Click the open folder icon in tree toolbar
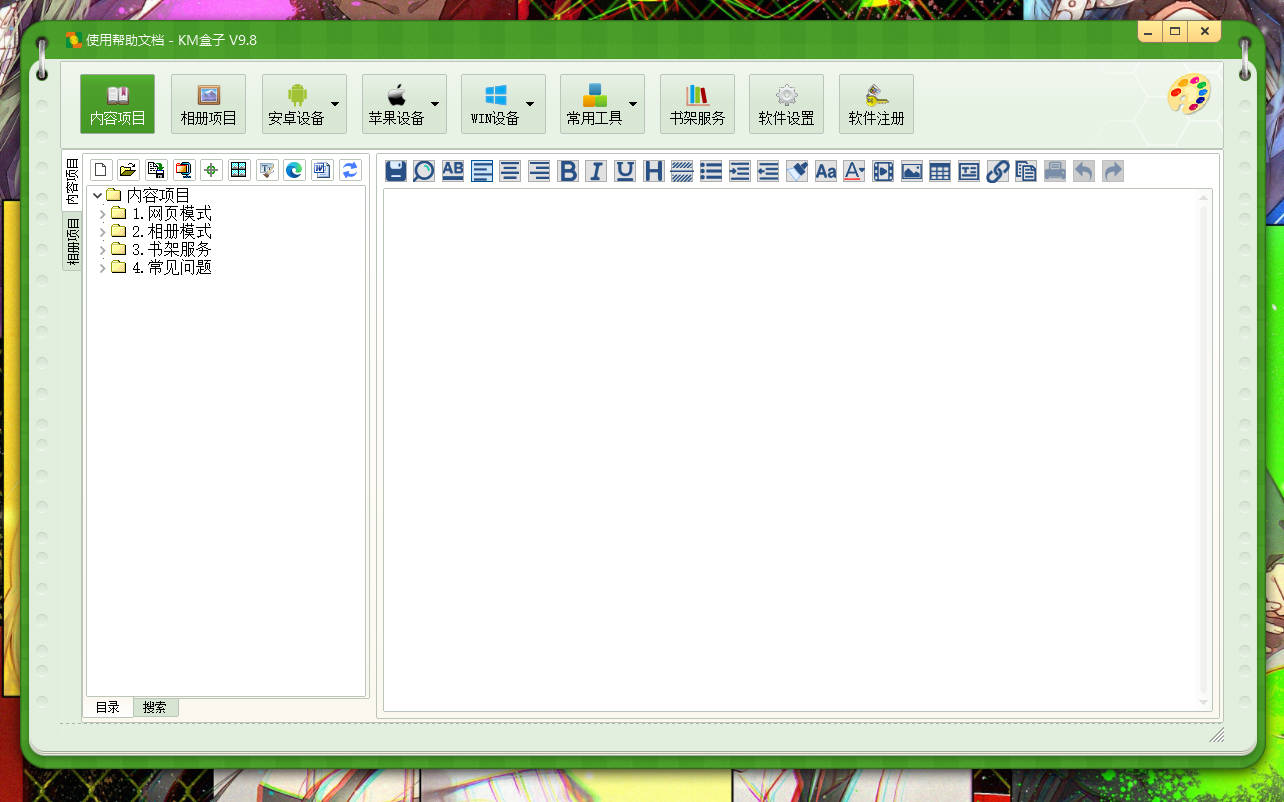Viewport: 1284px width, 802px height. tap(128, 170)
